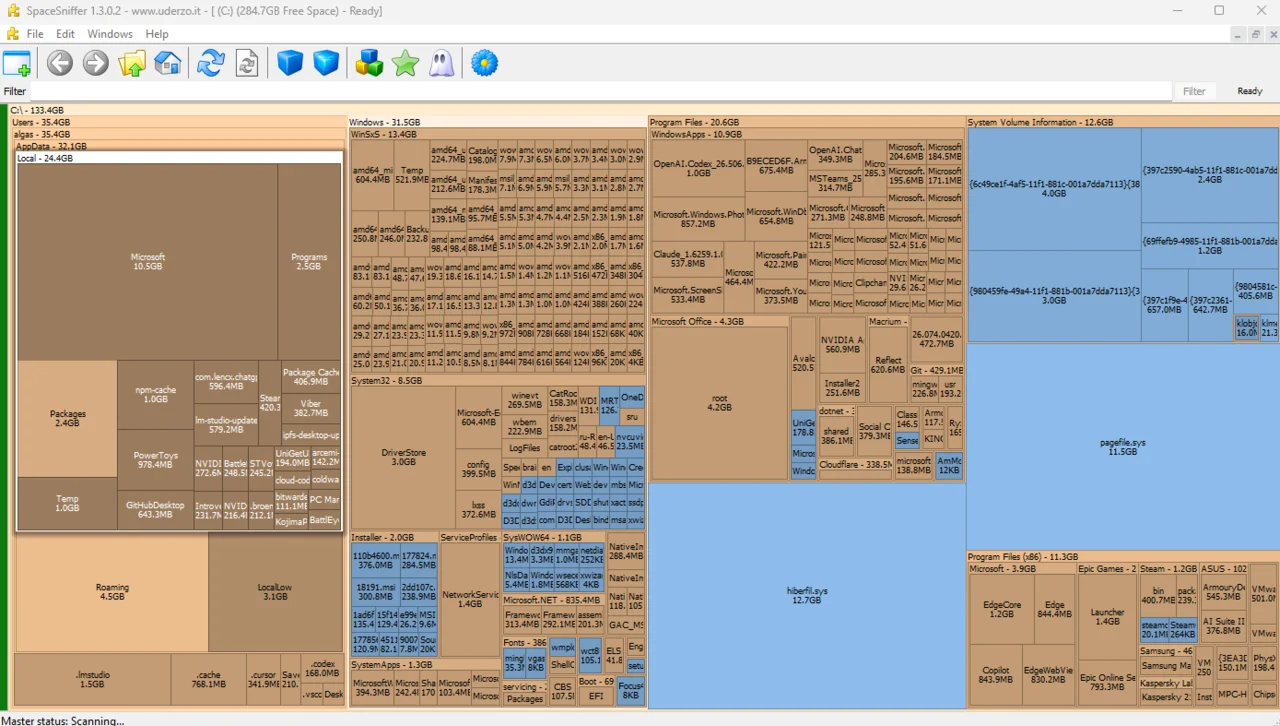Click the green star toolbar icon
This screenshot has height=726, width=1280.
coord(405,64)
